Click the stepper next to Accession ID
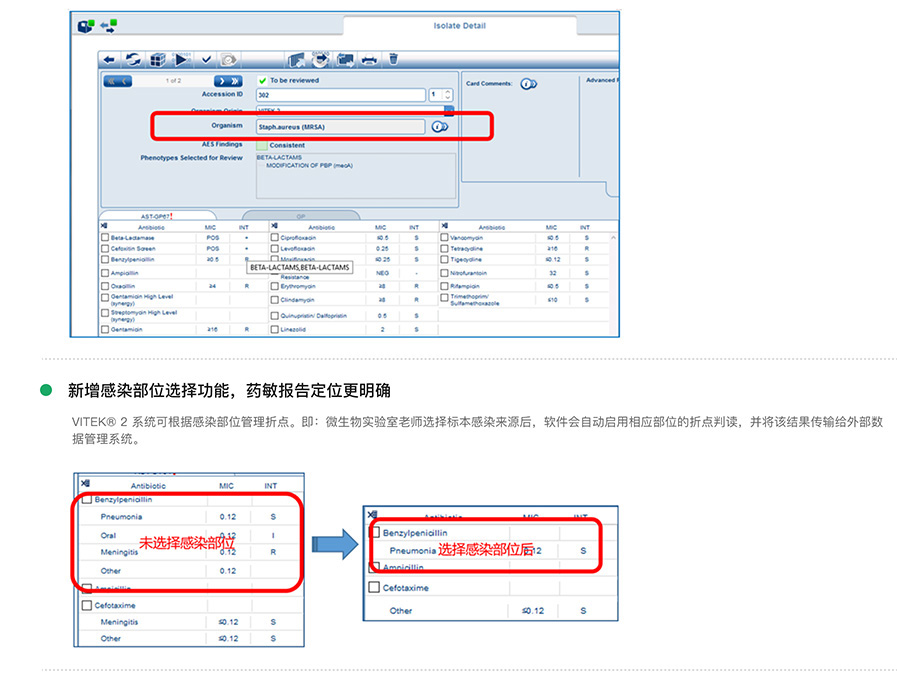This screenshot has height=684, width=897. pyautogui.click(x=447, y=95)
